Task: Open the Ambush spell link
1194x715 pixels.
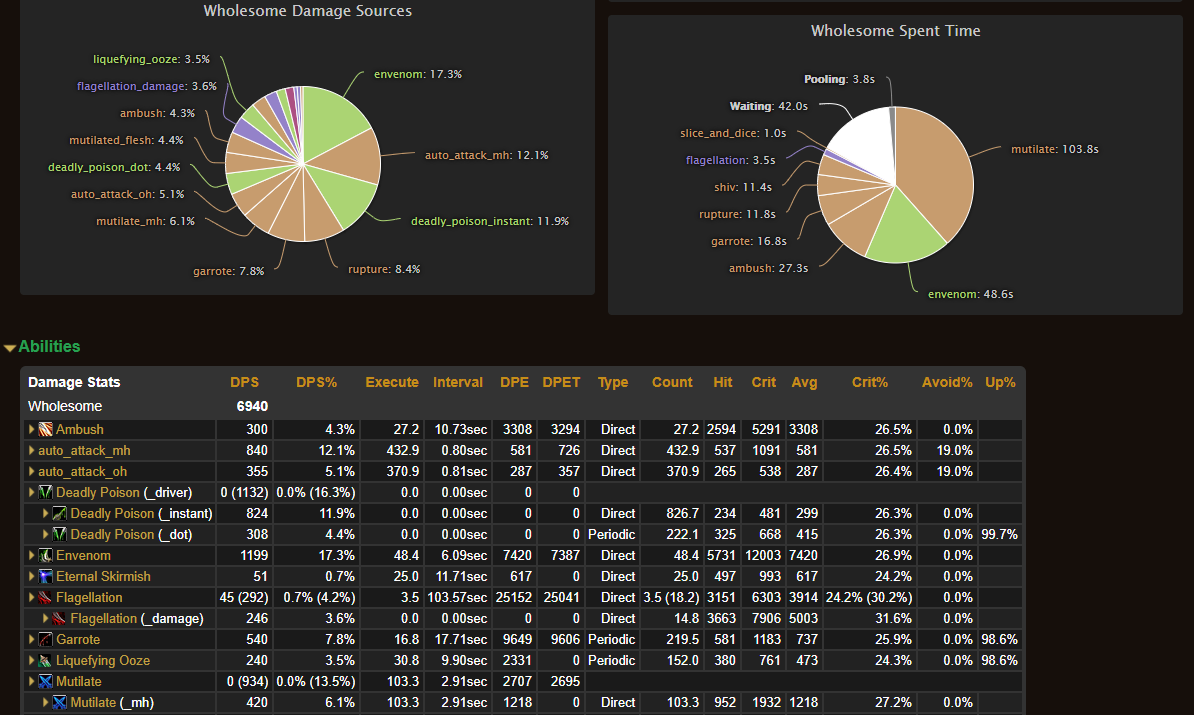Action: 79,429
